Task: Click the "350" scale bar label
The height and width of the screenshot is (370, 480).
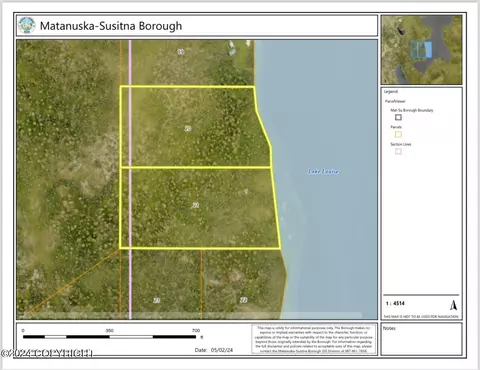Action: coord(110,331)
